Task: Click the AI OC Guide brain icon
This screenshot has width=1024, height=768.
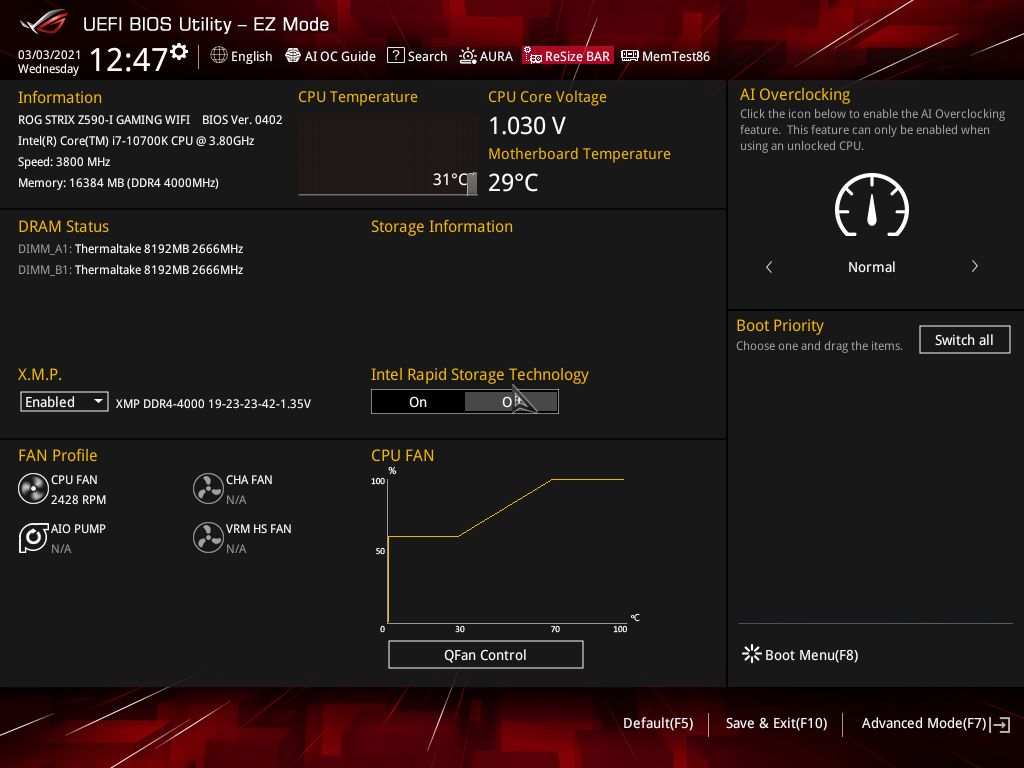Action: pos(293,56)
